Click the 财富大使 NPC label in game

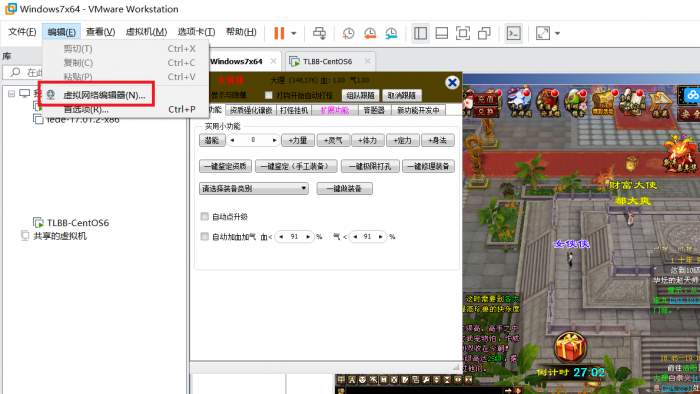click(x=633, y=185)
